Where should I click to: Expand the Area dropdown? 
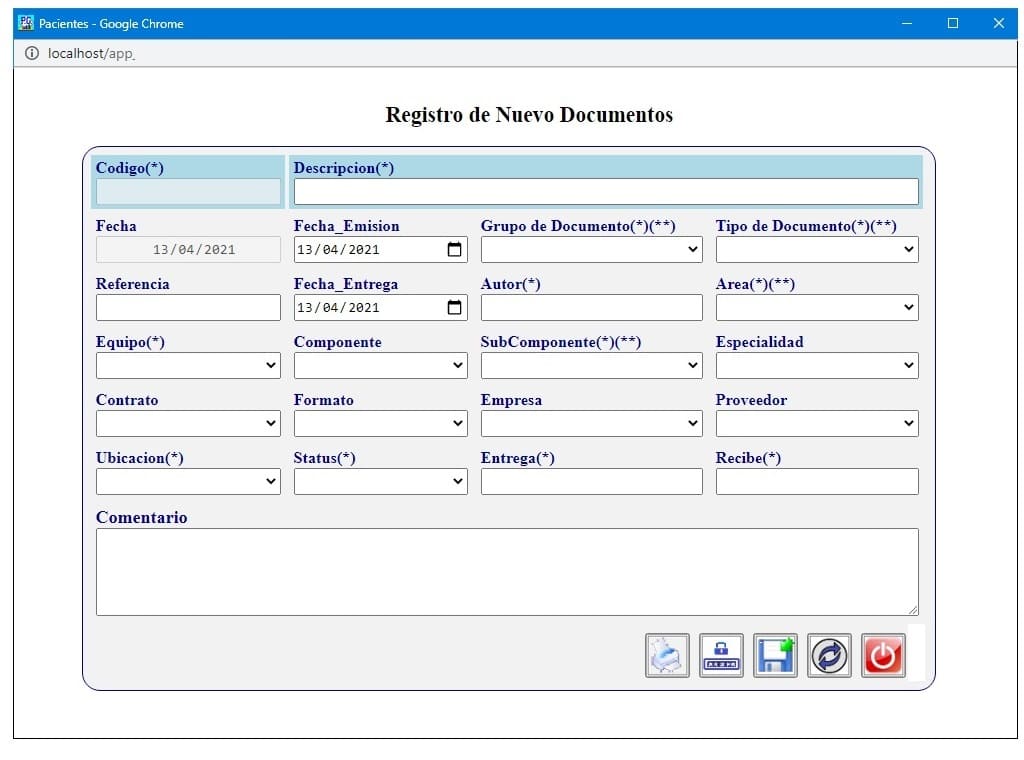817,308
